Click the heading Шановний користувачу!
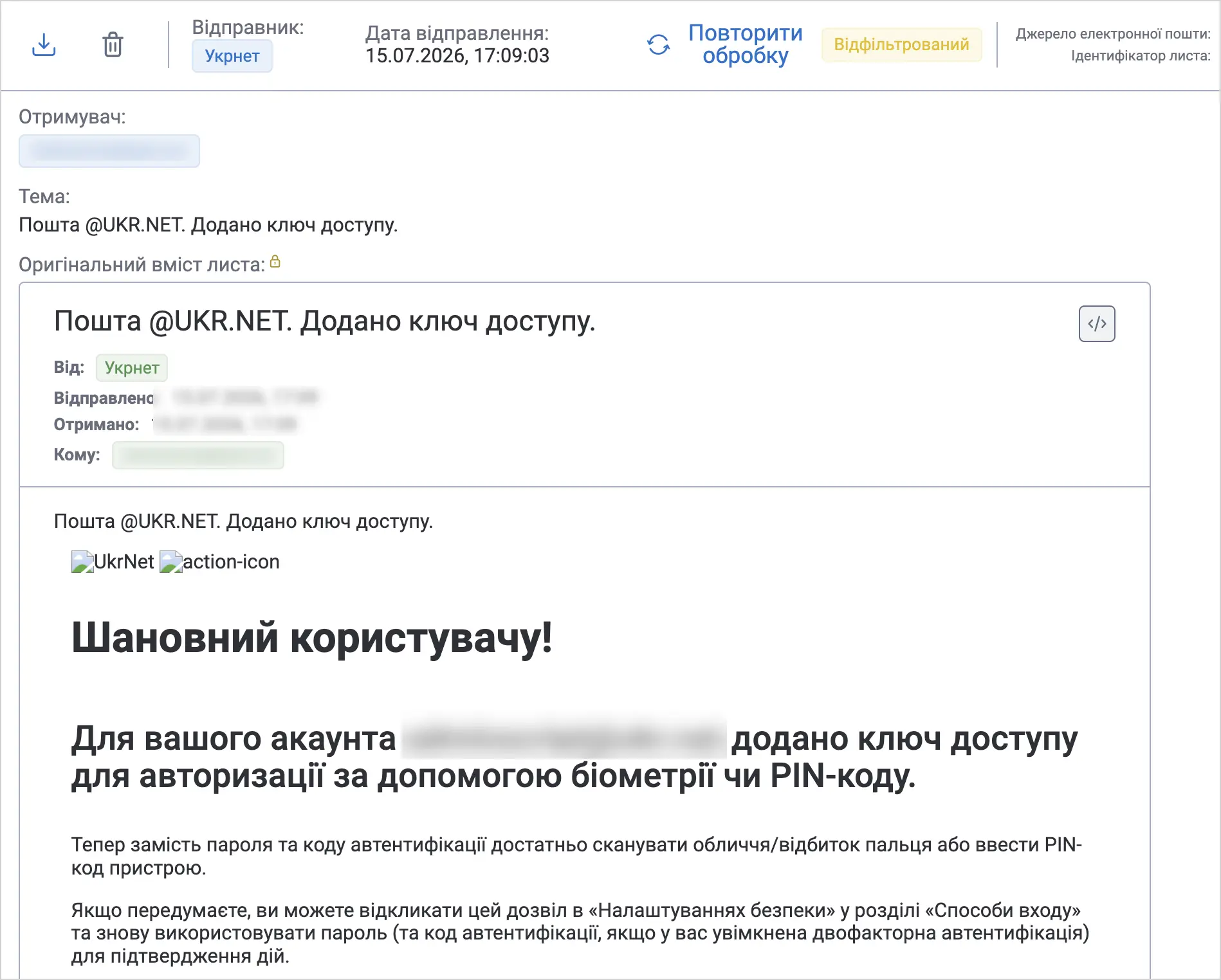Image resolution: width=1221 pixels, height=980 pixels. [312, 638]
